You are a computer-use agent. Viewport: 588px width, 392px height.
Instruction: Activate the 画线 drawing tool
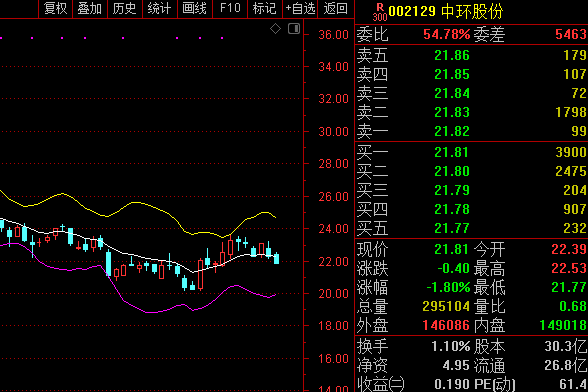pyautogui.click(x=194, y=9)
